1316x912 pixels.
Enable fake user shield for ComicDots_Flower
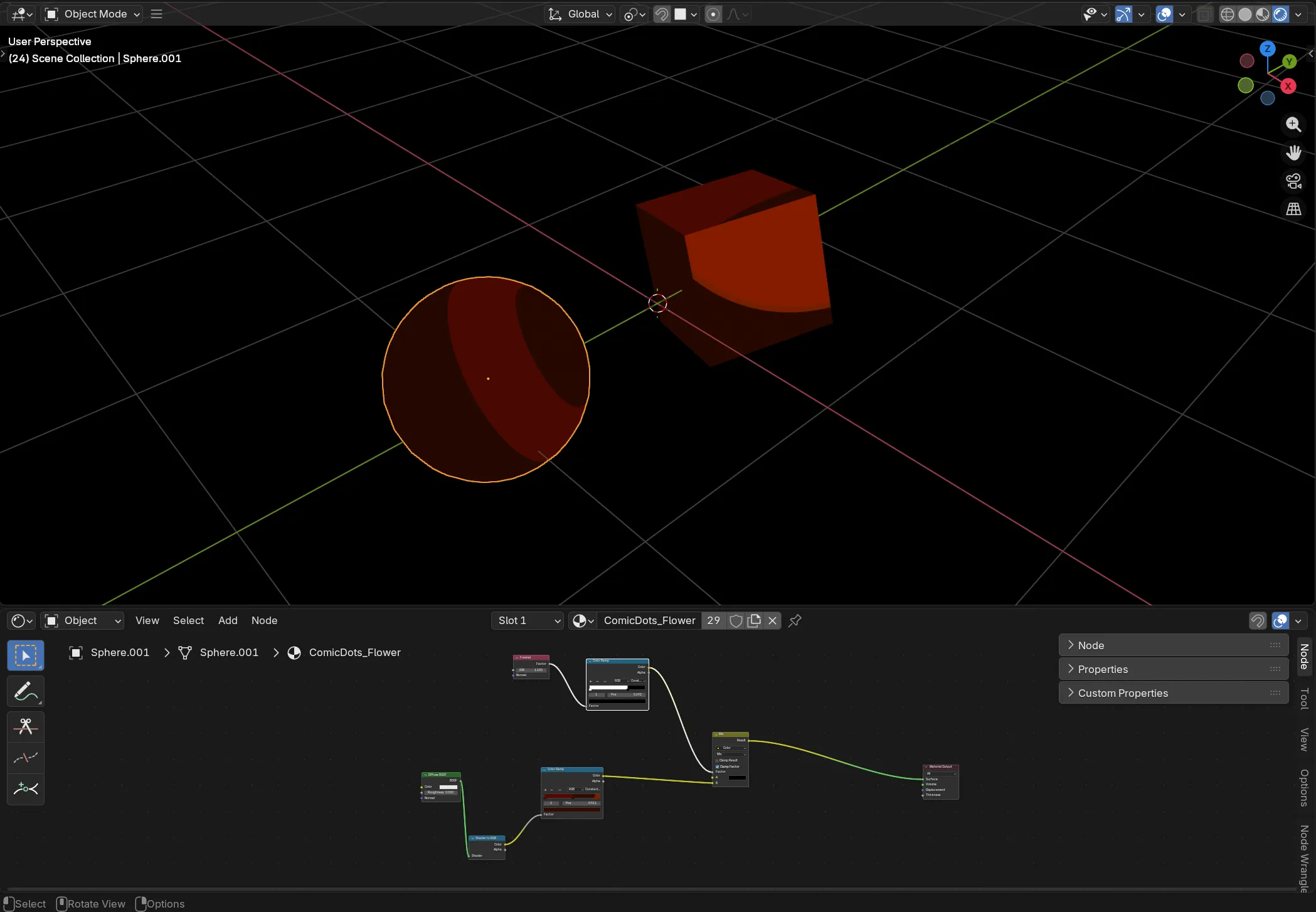click(736, 620)
